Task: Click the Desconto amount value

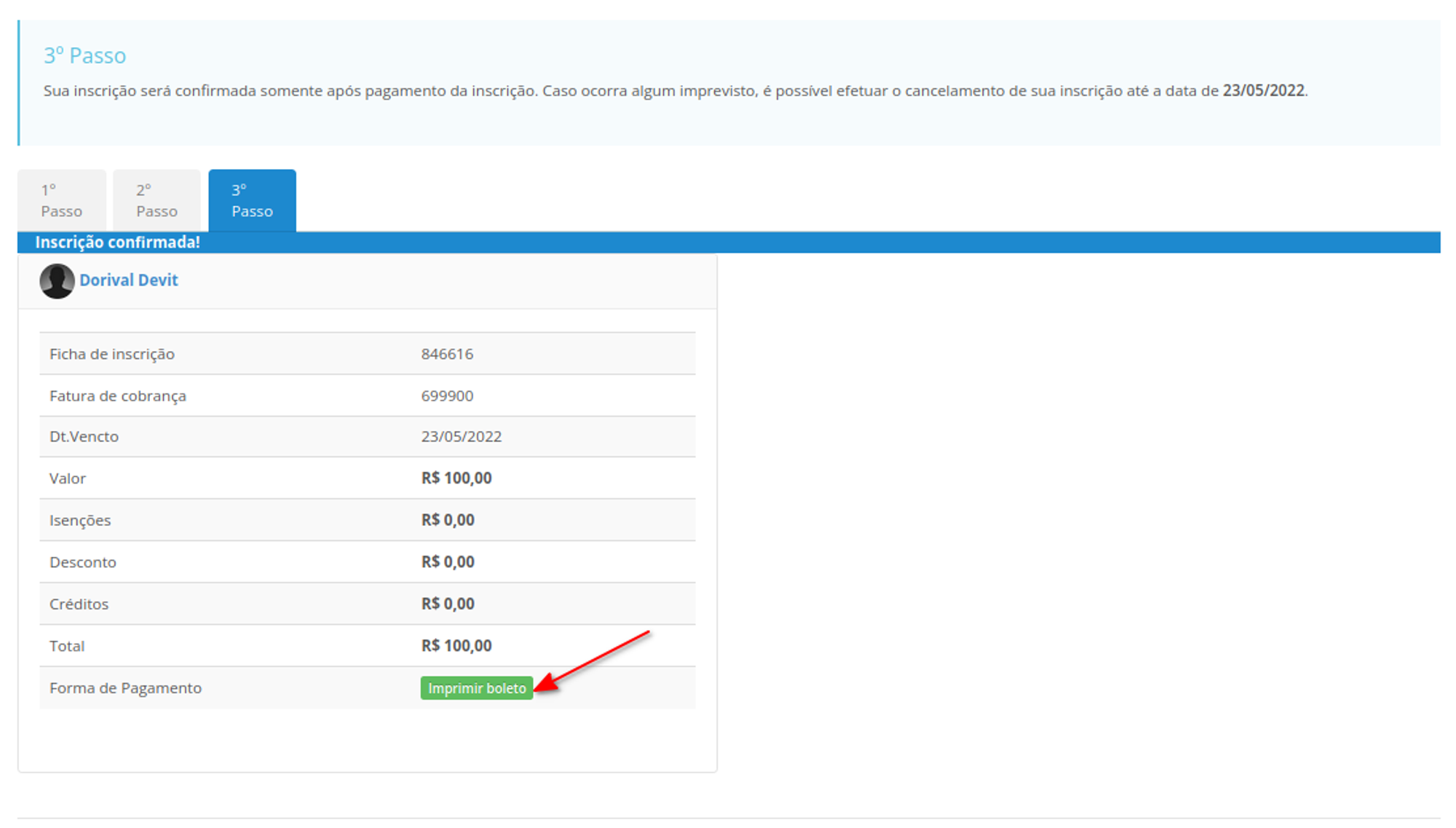Action: pyautogui.click(x=448, y=562)
